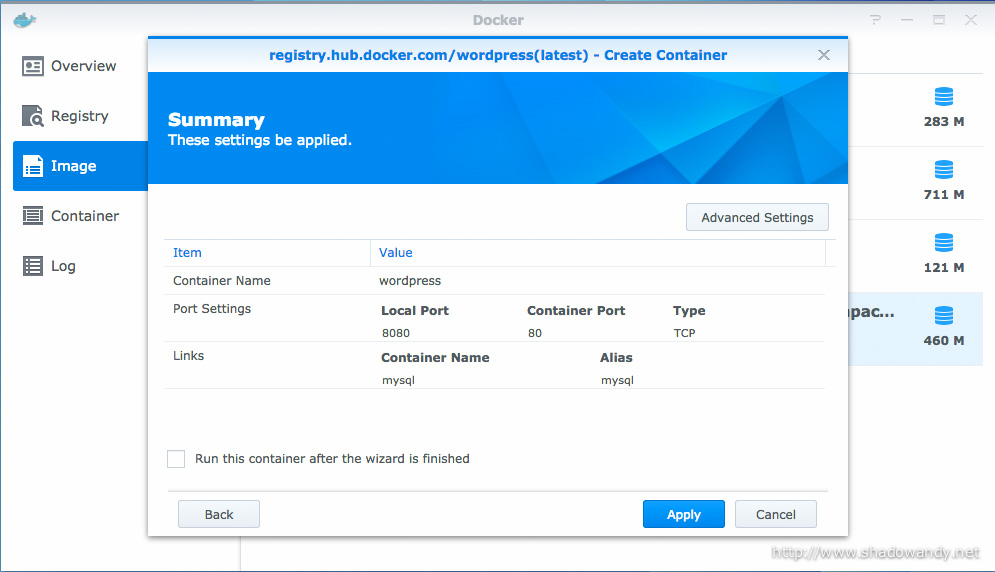The width and height of the screenshot is (995, 572).
Task: Click the database icon above 460 M
Action: coord(944,316)
